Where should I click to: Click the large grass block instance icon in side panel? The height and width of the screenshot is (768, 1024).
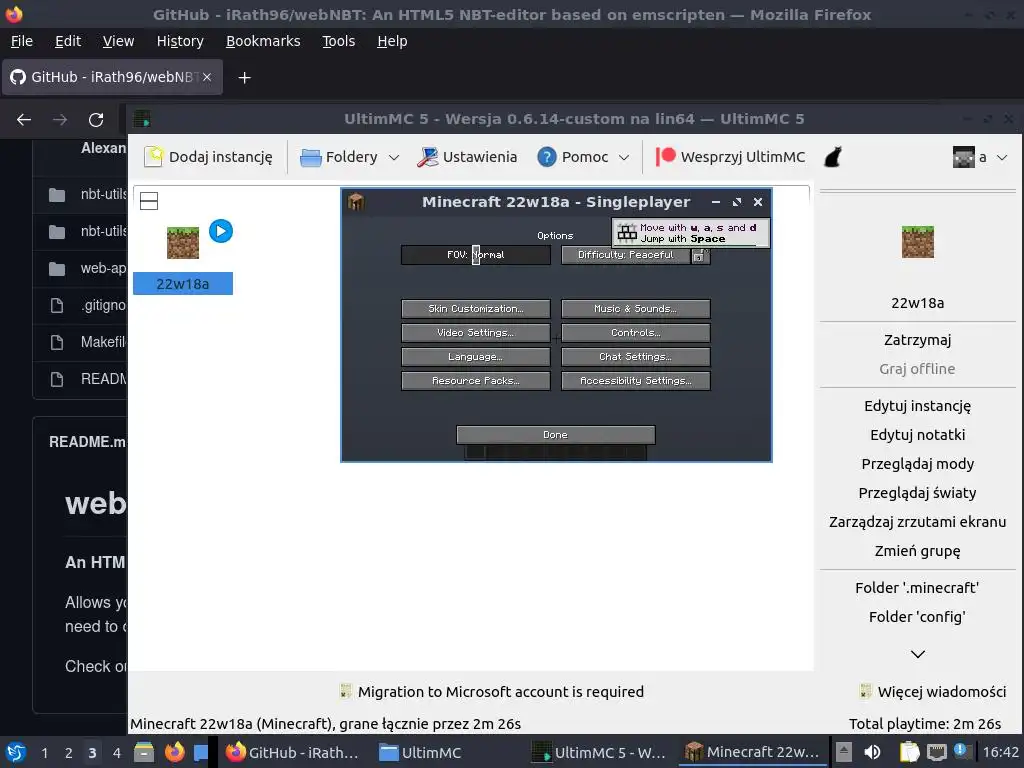click(918, 242)
